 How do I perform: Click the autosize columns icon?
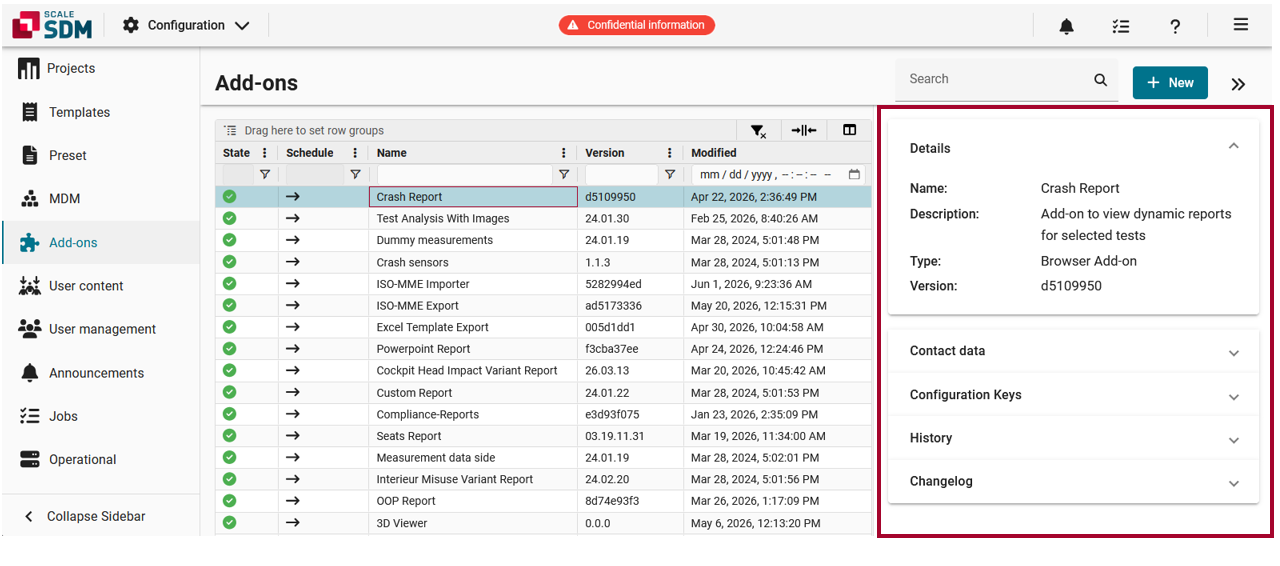(804, 130)
